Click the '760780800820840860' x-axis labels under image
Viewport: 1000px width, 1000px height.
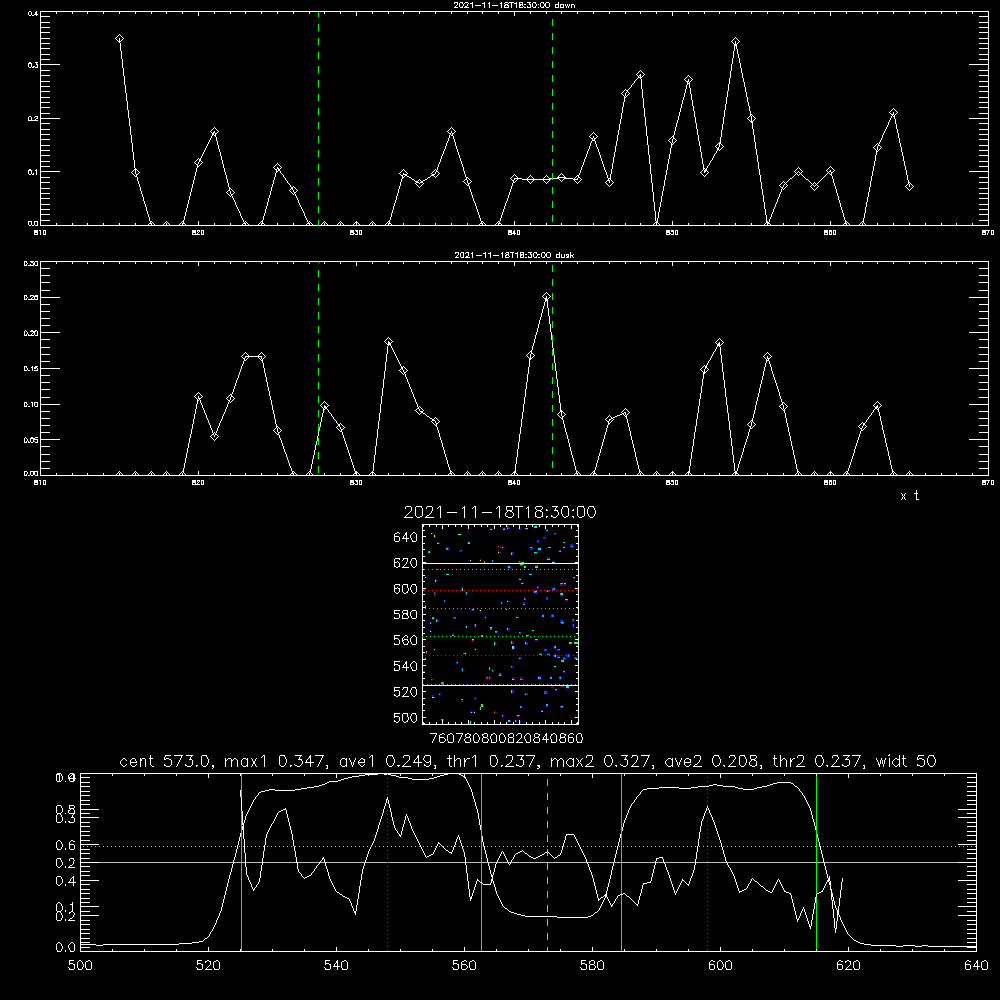507,739
